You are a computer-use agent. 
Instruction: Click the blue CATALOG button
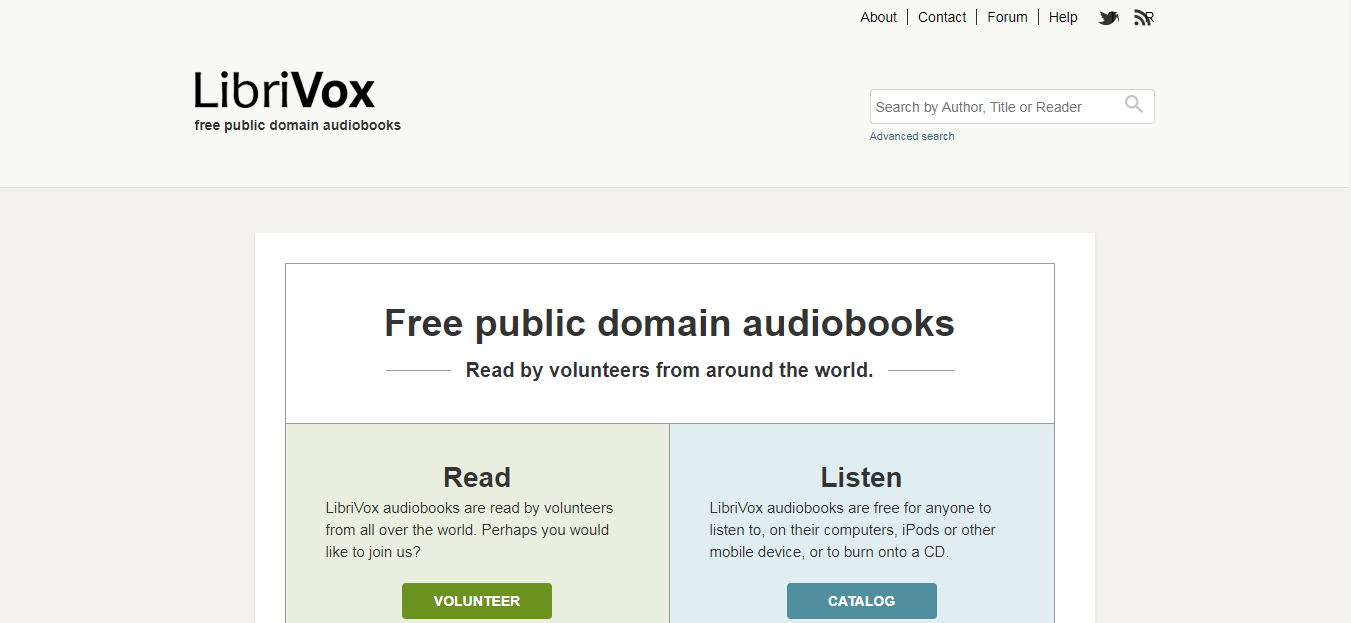pos(862,601)
